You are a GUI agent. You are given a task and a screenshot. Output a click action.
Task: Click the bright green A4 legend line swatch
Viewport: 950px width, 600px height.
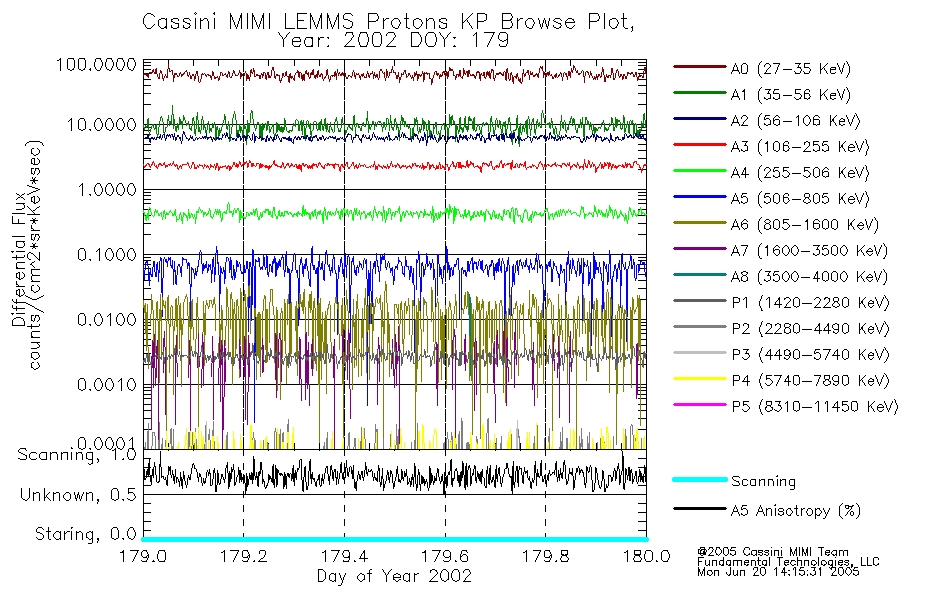point(700,171)
